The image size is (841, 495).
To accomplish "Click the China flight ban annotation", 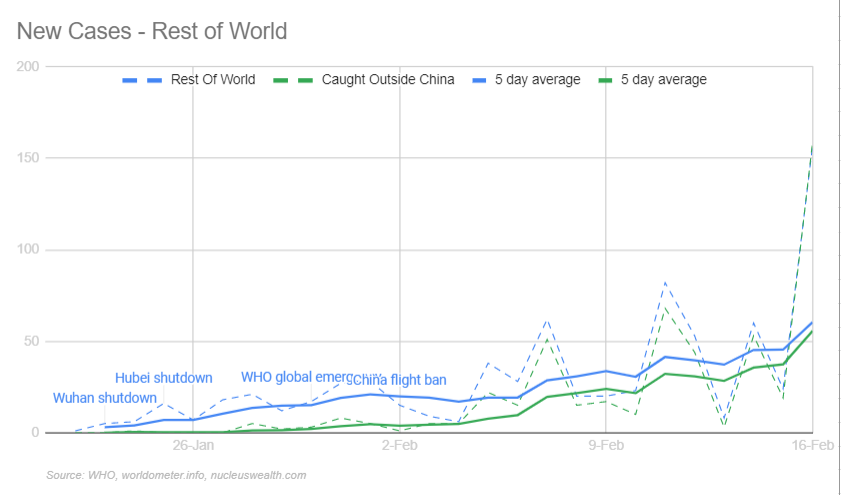I will coord(398,380).
